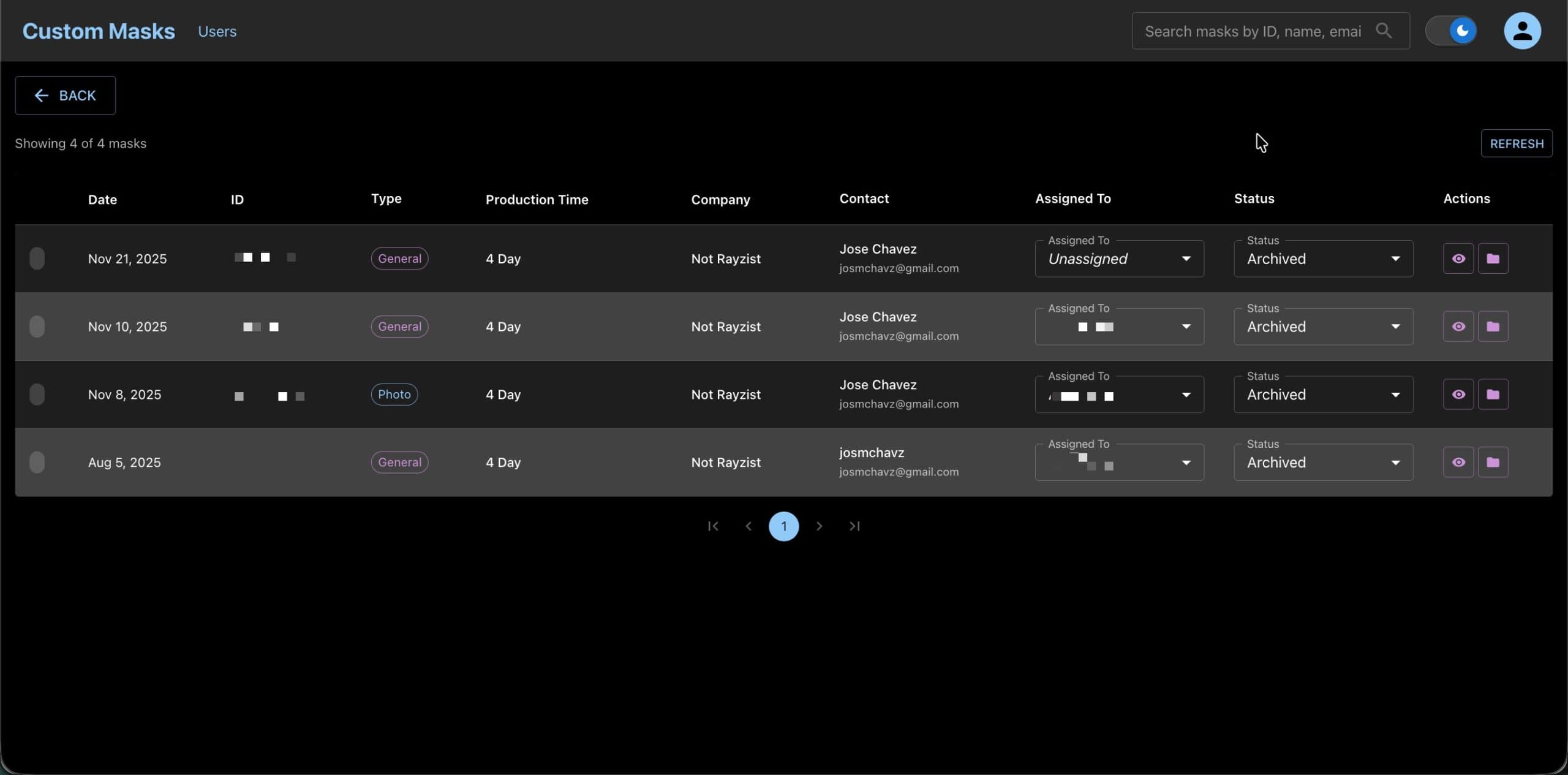This screenshot has width=1568, height=775.
Task: Click eye icon in the Aug 5, 2025 row
Action: pyautogui.click(x=1458, y=463)
